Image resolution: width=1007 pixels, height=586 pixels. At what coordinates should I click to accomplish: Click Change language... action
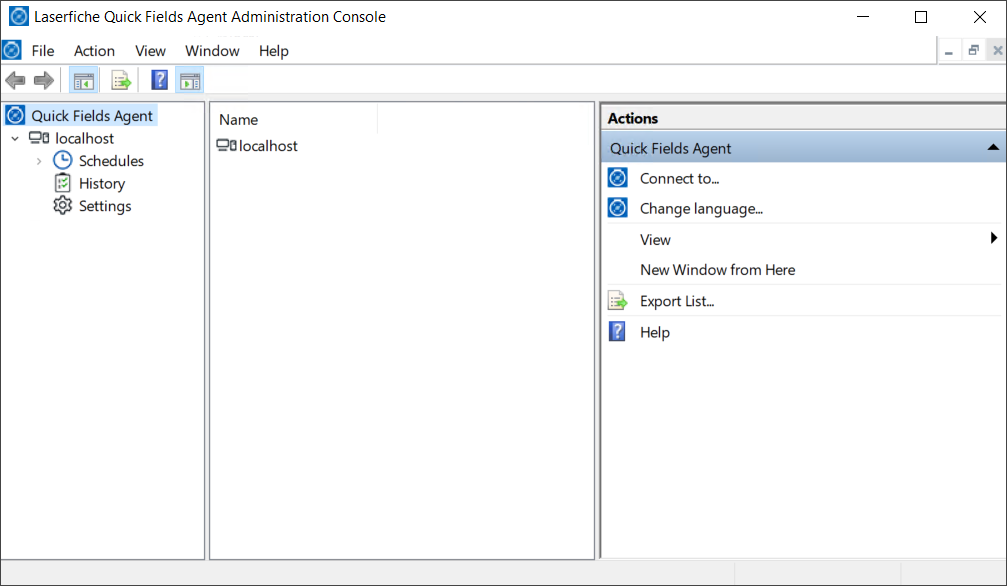click(x=701, y=209)
